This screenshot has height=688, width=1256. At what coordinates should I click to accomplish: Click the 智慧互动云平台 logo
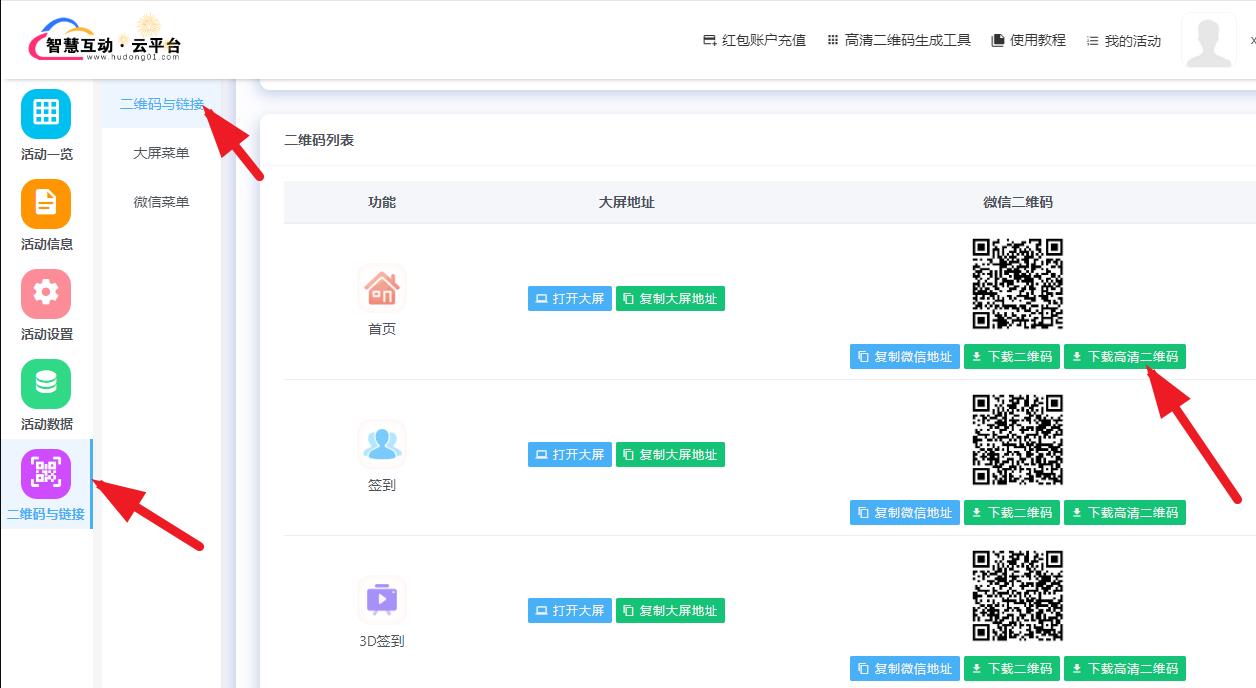[106, 40]
